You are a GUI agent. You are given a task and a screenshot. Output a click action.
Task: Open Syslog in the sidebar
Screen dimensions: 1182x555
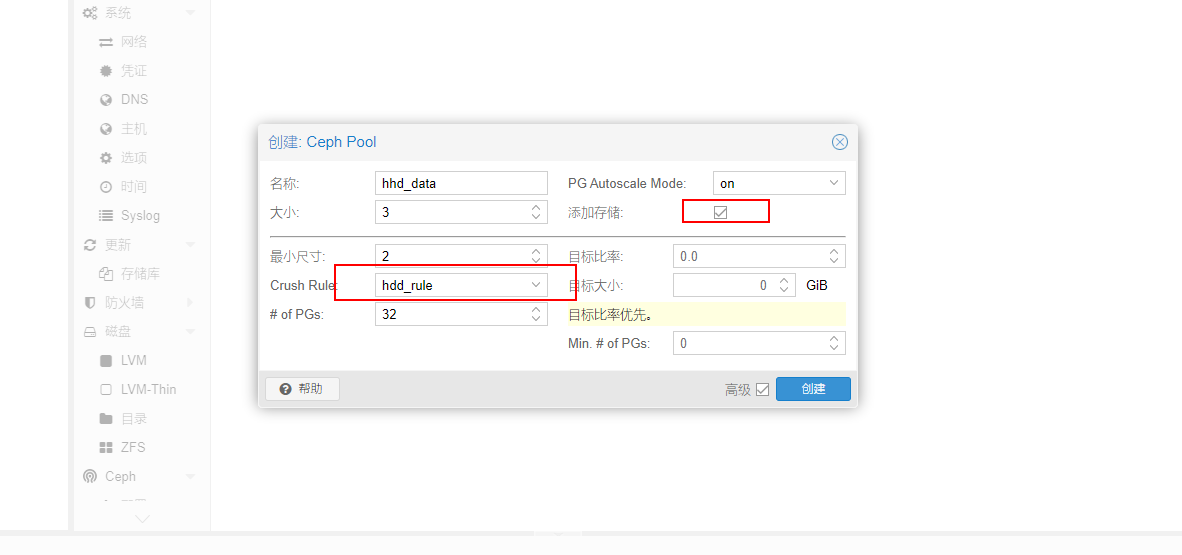140,216
